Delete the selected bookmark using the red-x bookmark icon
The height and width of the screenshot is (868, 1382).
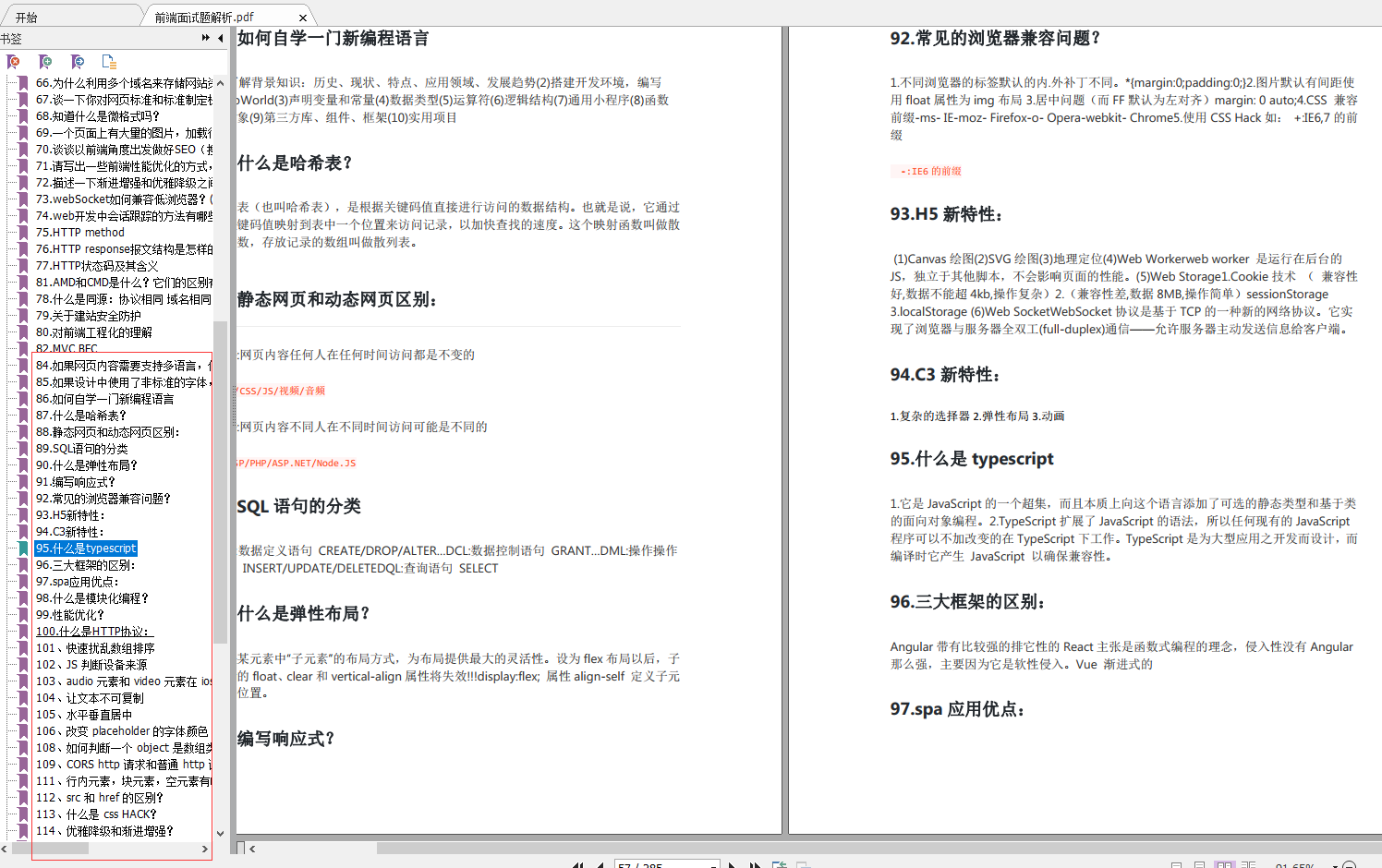(x=13, y=62)
